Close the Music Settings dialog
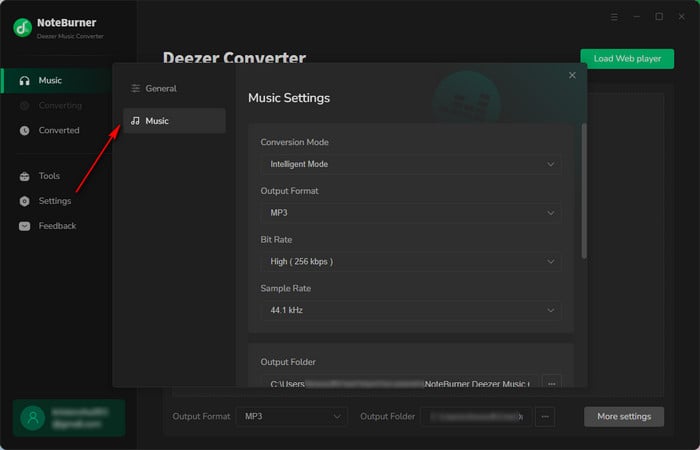Image resolution: width=700 pixels, height=450 pixels. point(572,75)
